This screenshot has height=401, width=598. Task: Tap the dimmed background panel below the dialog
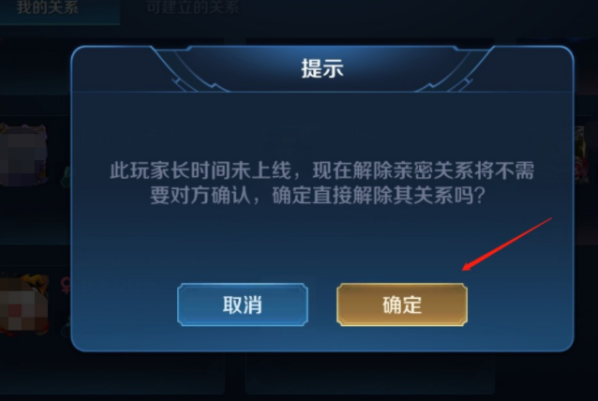point(370,374)
